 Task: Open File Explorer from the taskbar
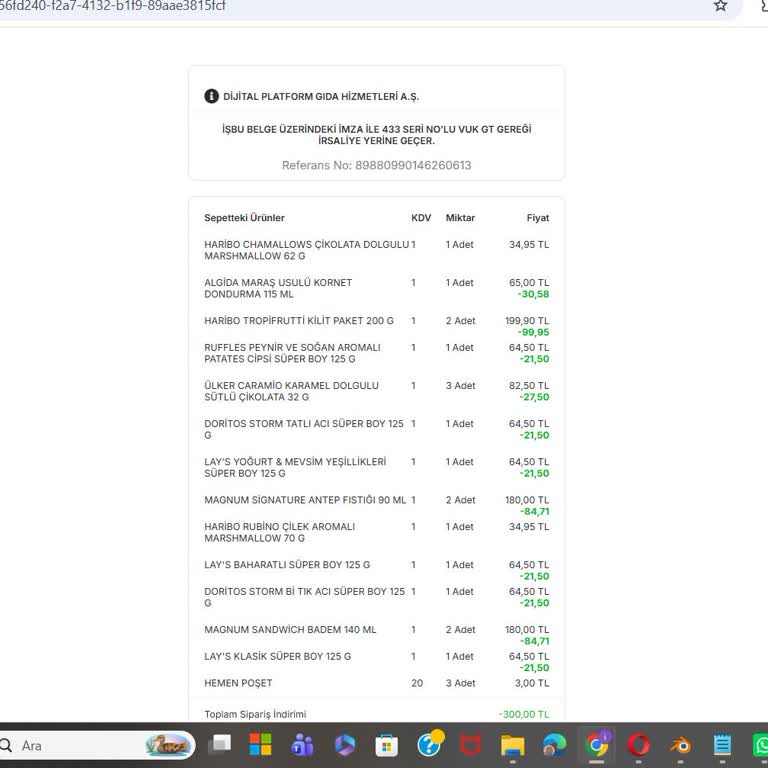tap(512, 745)
